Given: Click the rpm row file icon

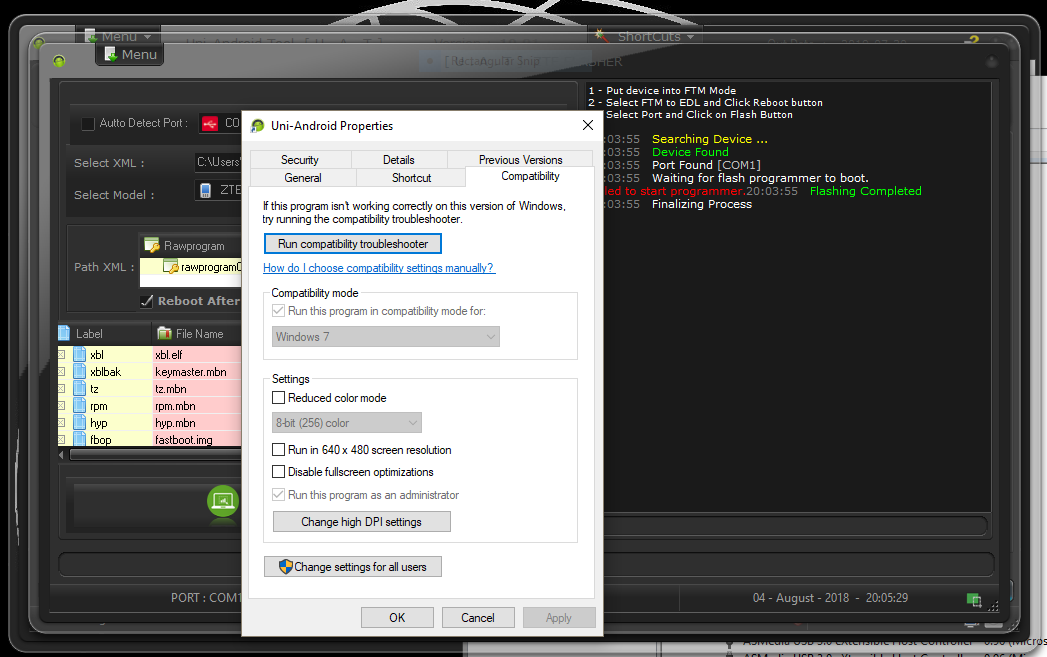Looking at the screenshot, I should [79, 406].
